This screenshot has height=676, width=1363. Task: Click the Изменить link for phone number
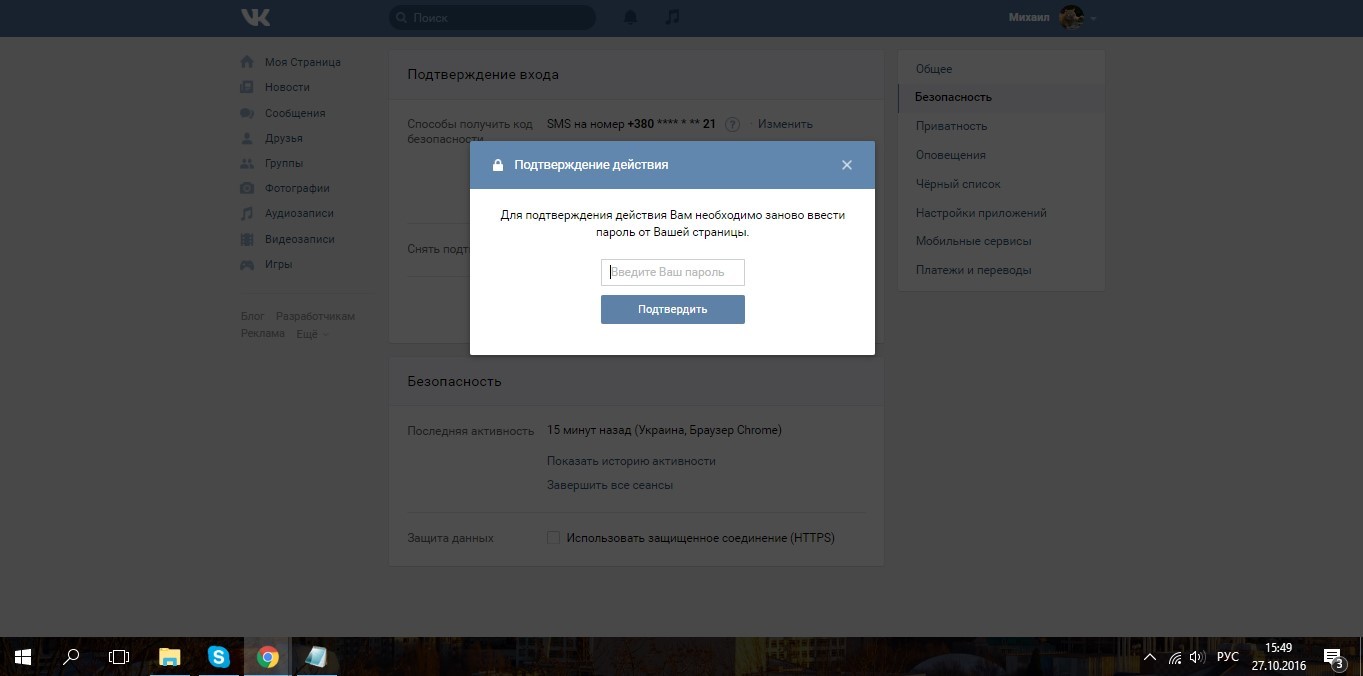click(785, 124)
